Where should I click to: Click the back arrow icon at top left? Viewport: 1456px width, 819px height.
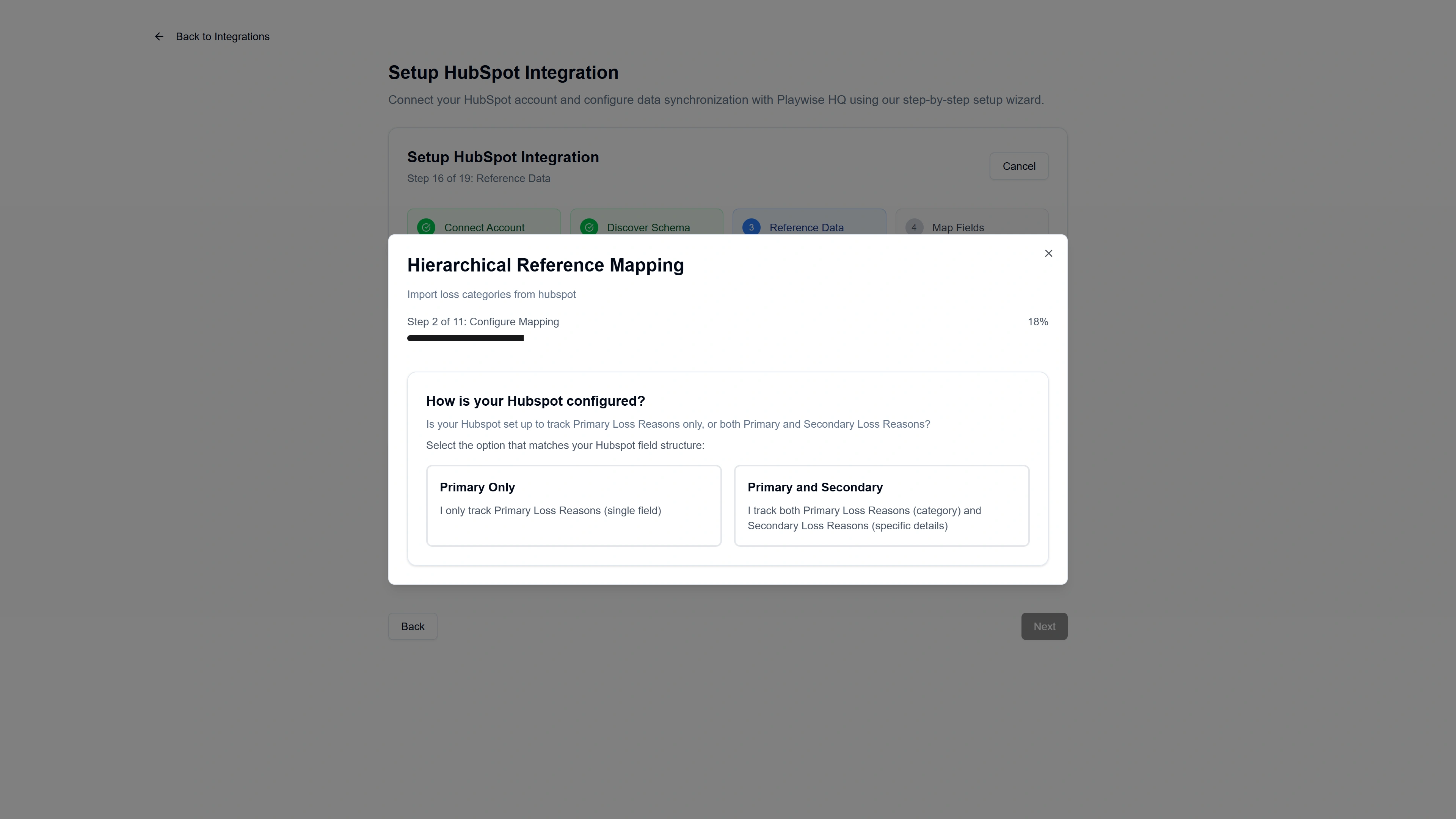[159, 37]
